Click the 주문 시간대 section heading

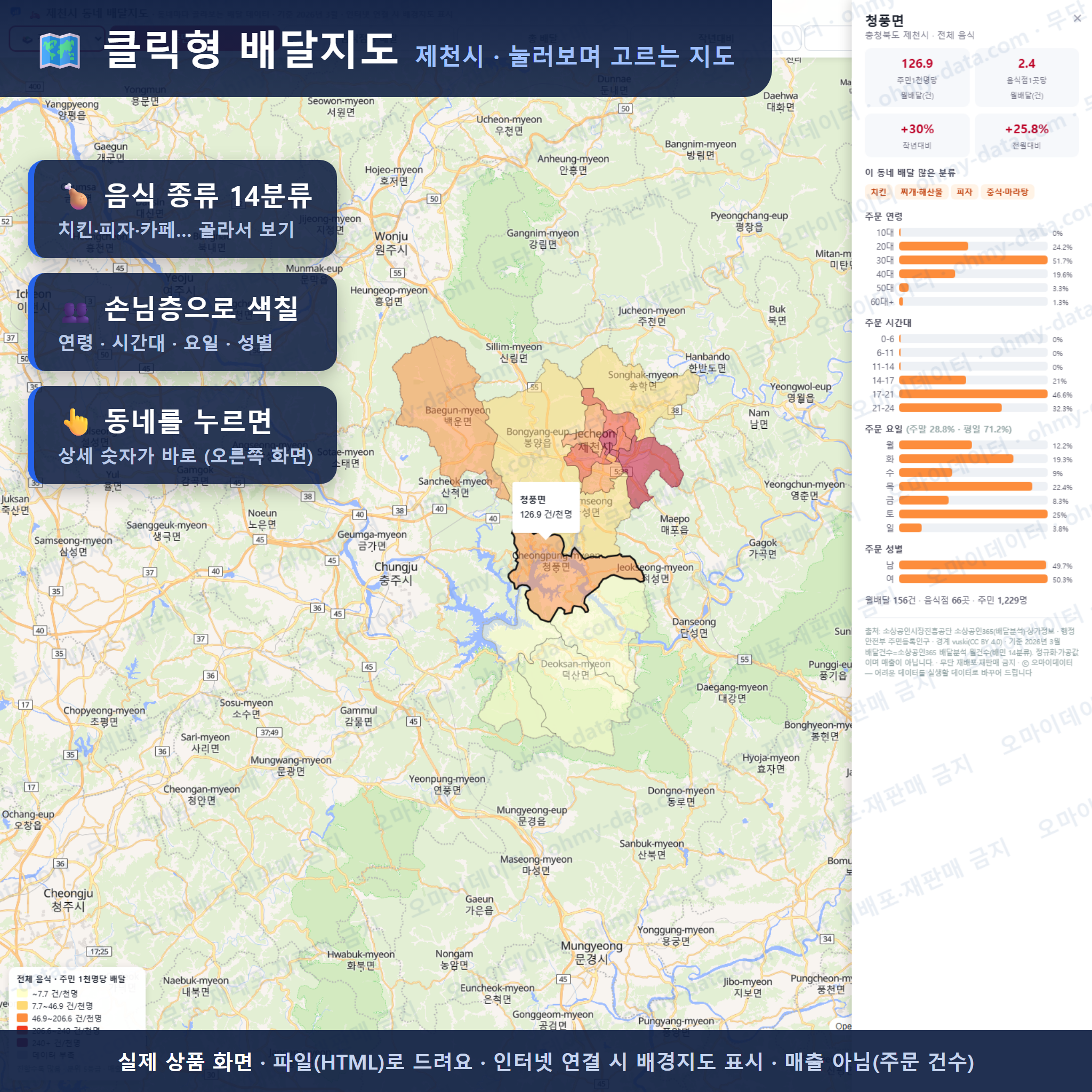[x=888, y=323]
